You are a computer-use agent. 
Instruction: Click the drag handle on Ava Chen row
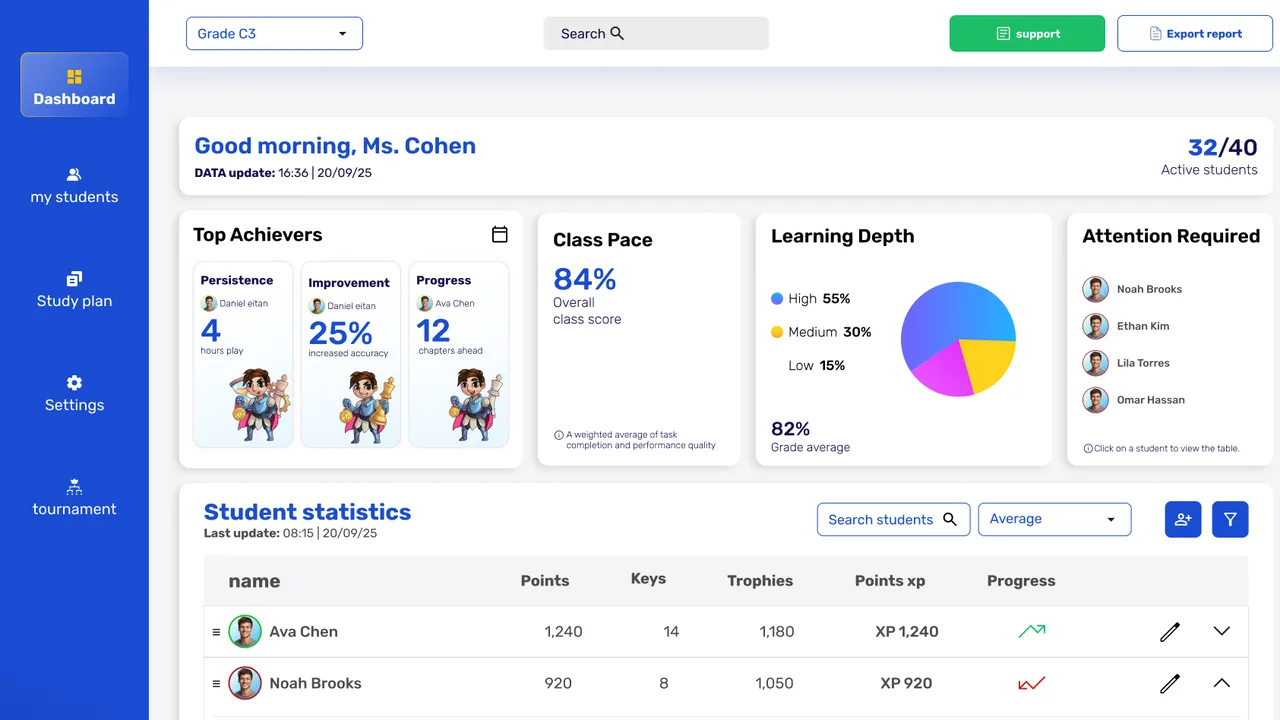[x=216, y=632]
